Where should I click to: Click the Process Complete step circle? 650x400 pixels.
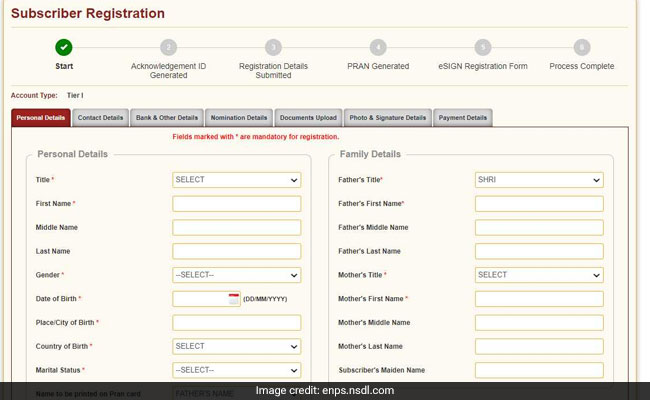582,47
